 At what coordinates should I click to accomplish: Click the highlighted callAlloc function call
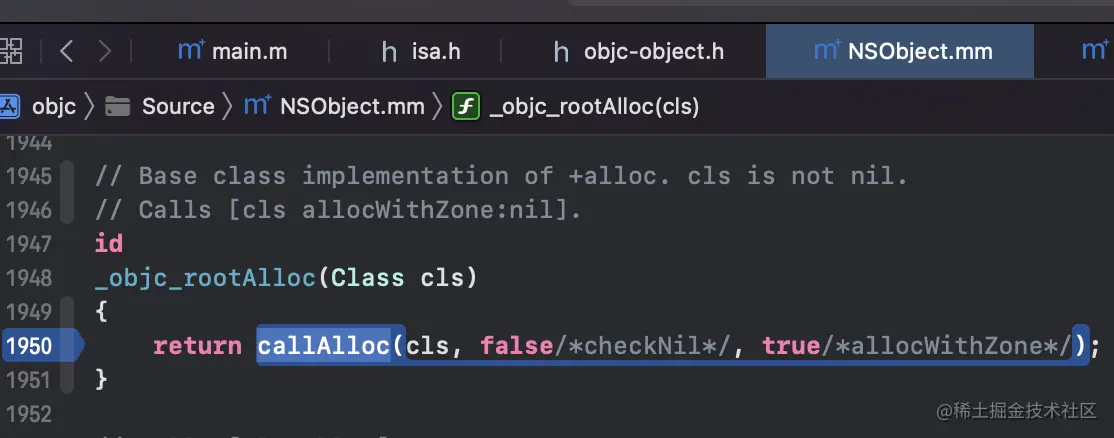point(323,346)
